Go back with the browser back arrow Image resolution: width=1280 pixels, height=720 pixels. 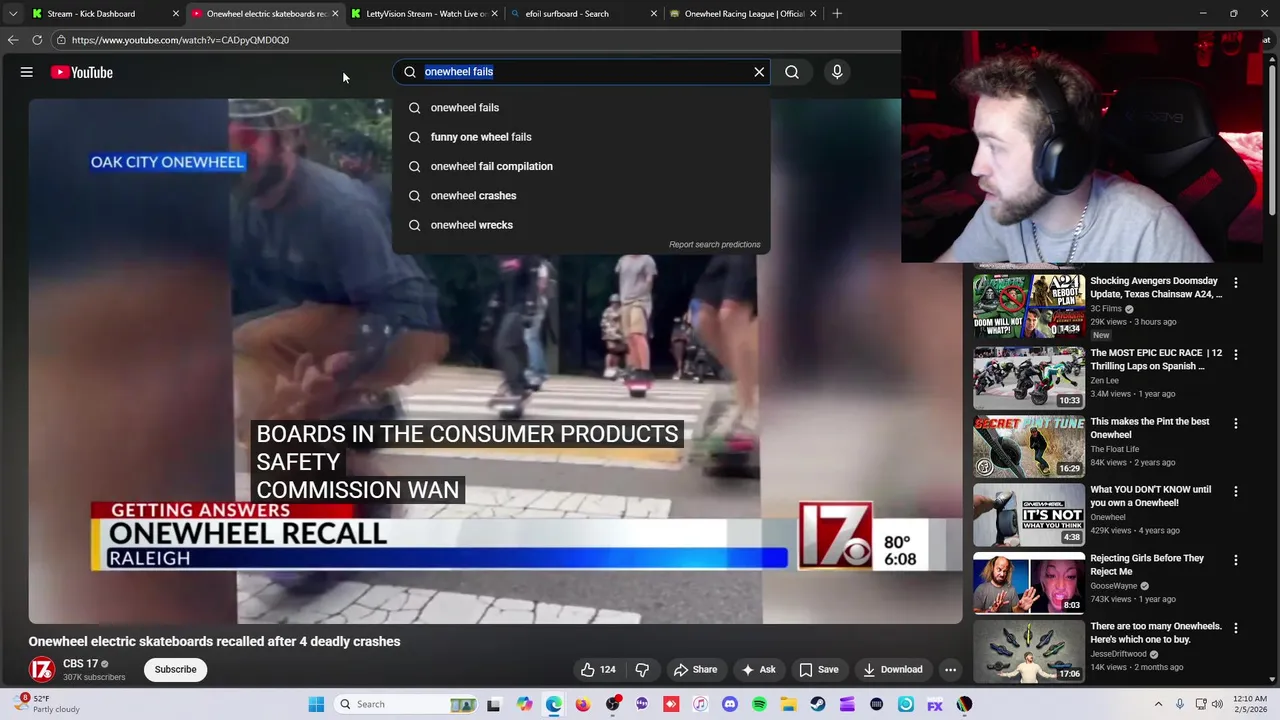click(x=13, y=40)
